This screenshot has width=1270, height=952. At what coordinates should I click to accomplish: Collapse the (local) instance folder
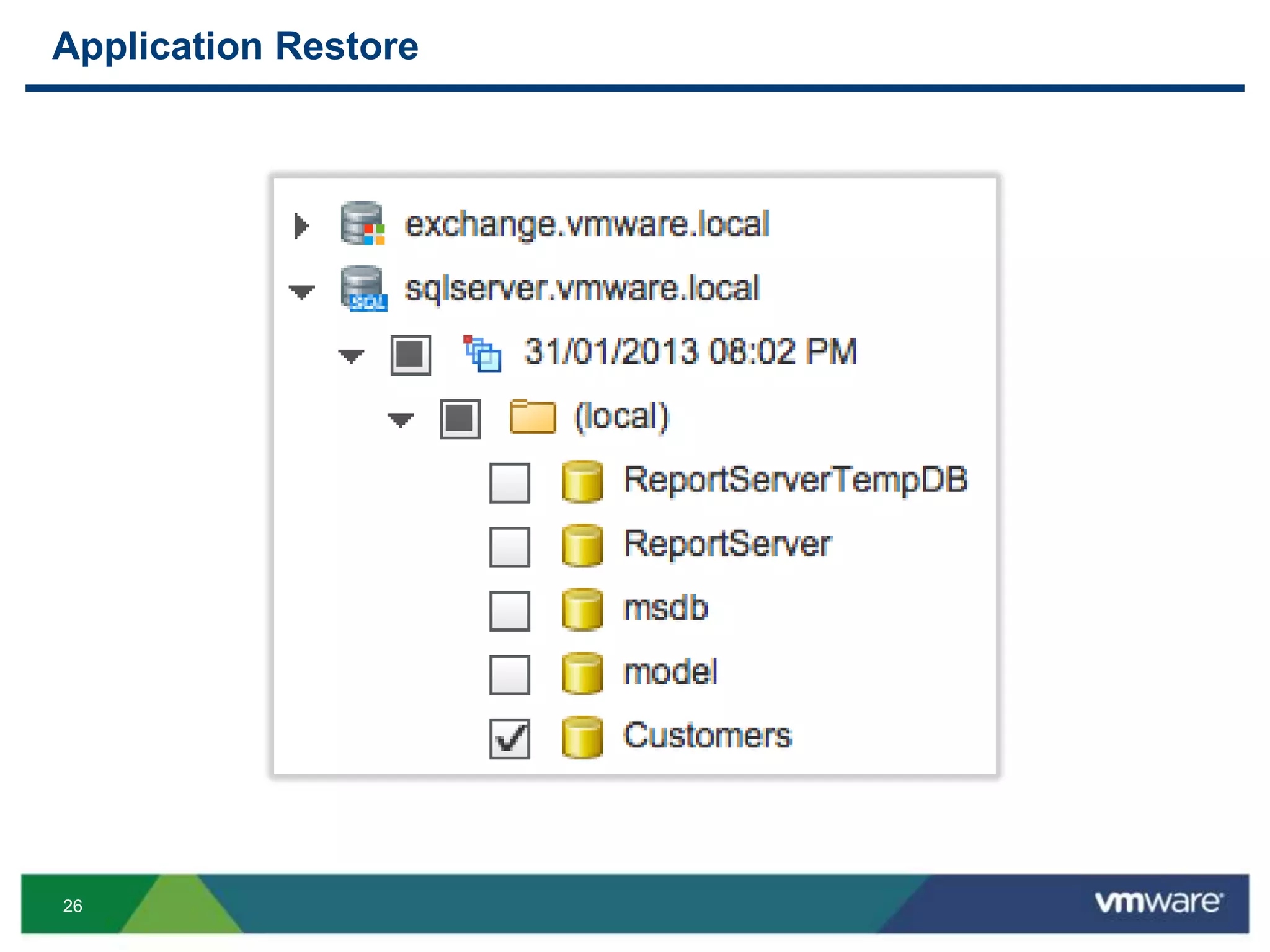click(x=401, y=420)
